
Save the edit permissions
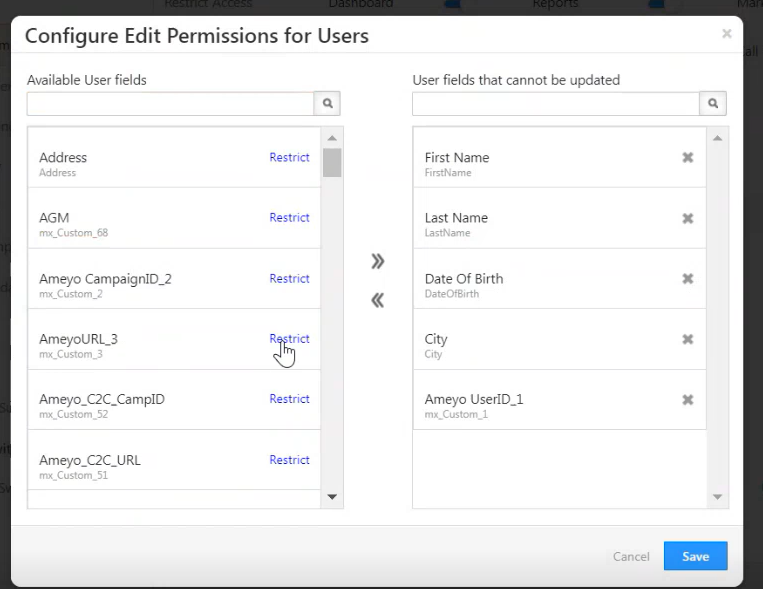point(695,557)
